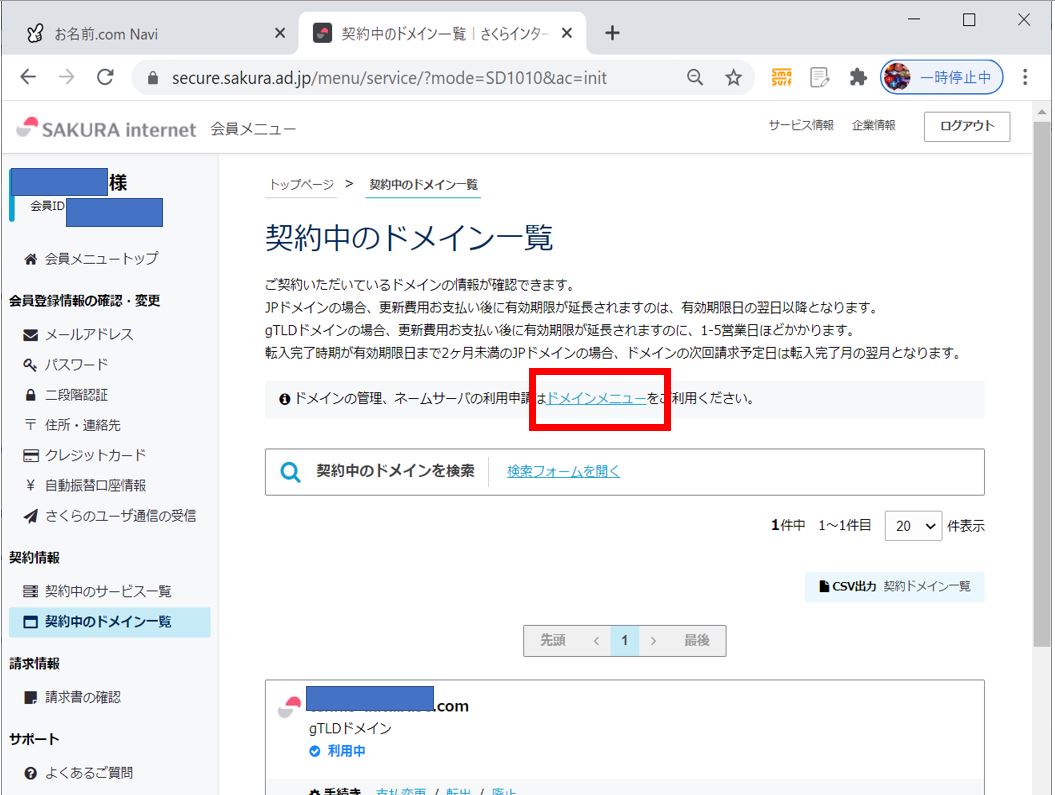Open 二段階認証 in sidebar
1055x795 pixels.
coord(76,395)
